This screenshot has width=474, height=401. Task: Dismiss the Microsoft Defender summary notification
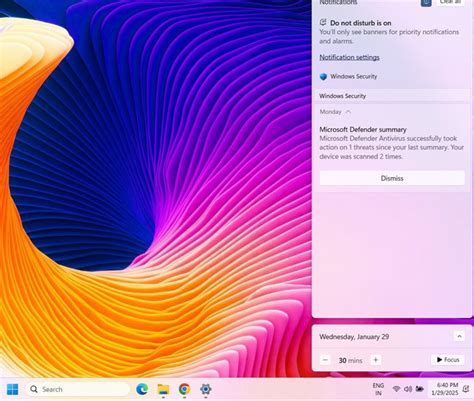tap(392, 178)
